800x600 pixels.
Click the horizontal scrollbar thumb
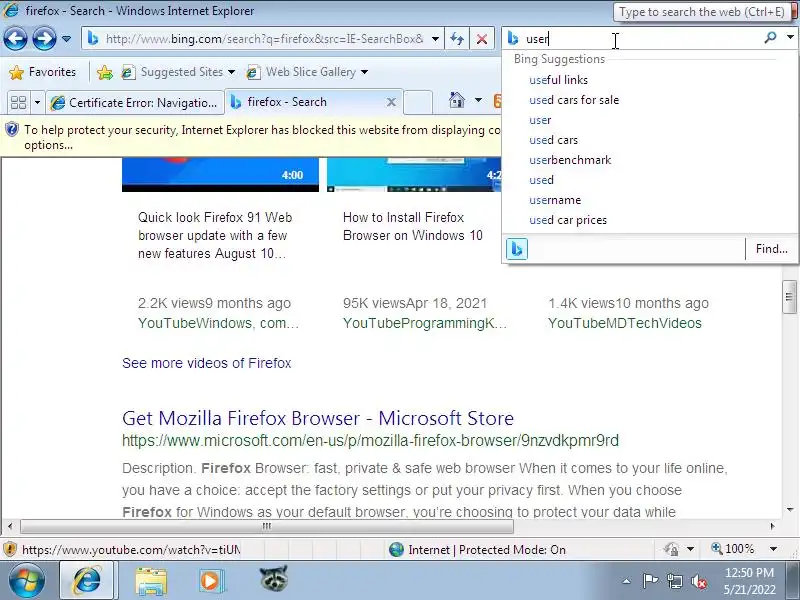267,526
